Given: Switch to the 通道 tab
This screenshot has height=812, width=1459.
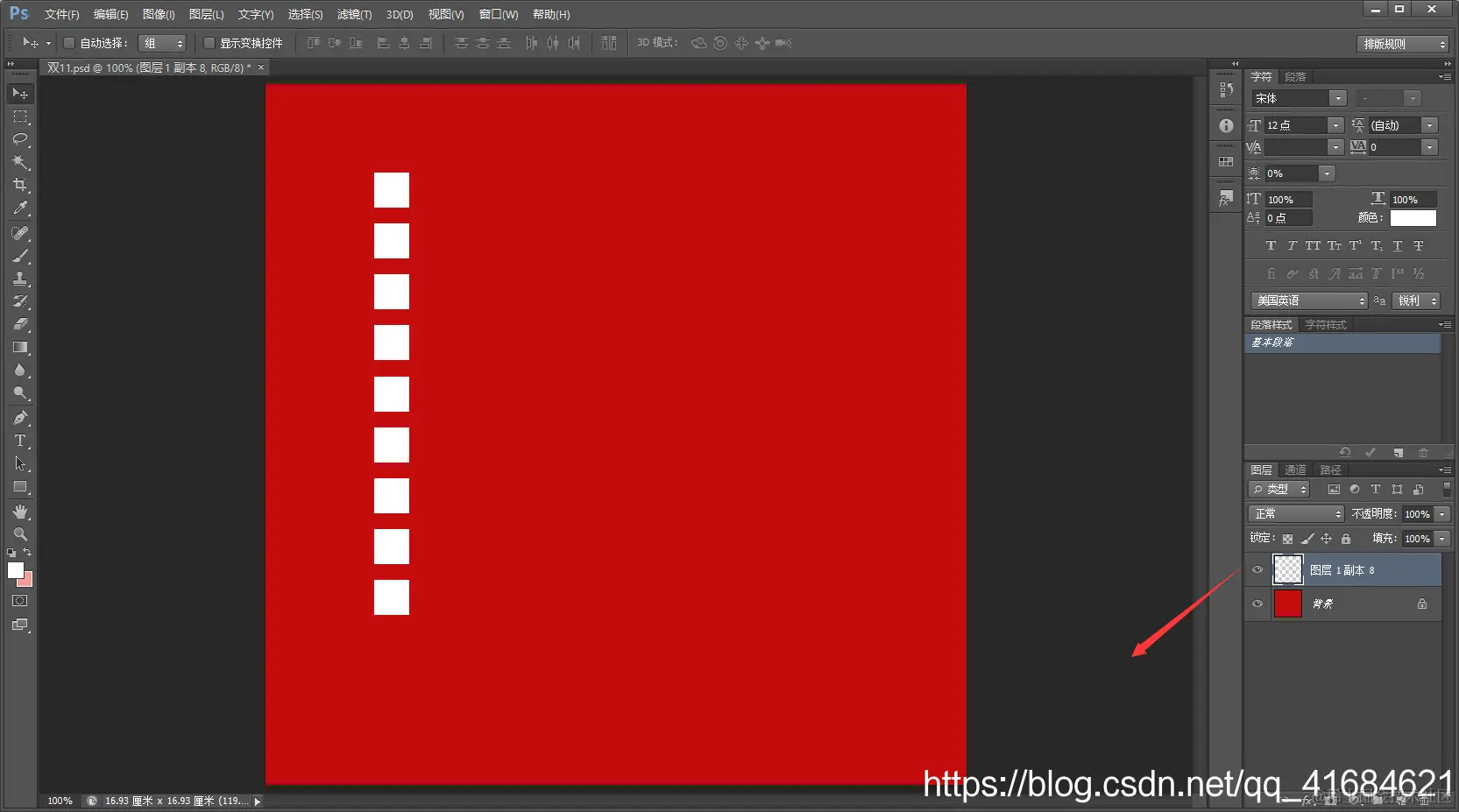Looking at the screenshot, I should [x=1295, y=470].
